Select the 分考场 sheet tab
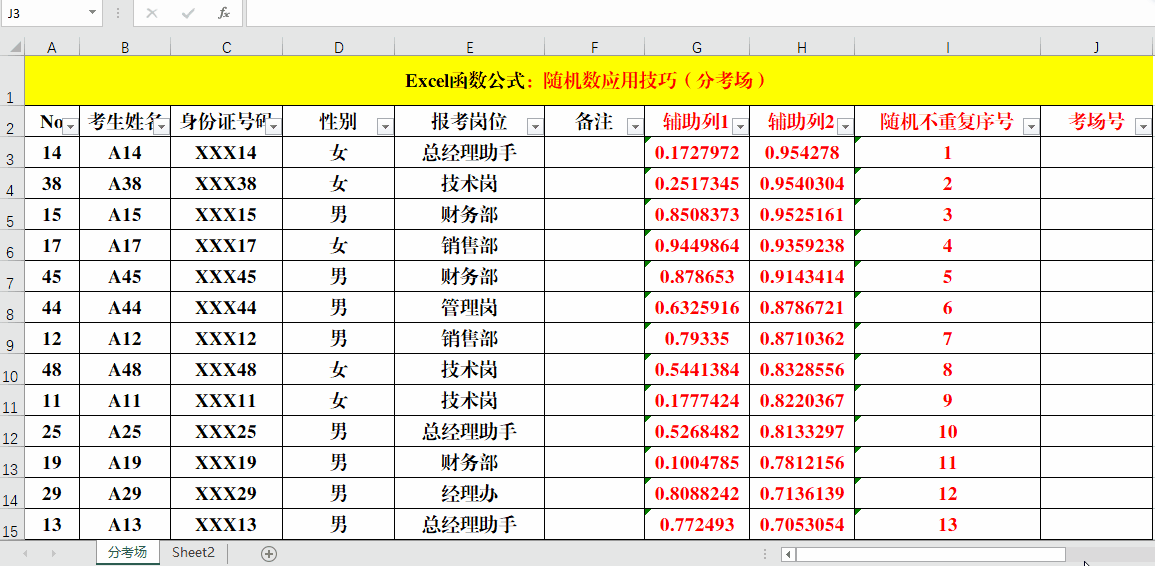The image size is (1155, 566). pyautogui.click(x=128, y=553)
